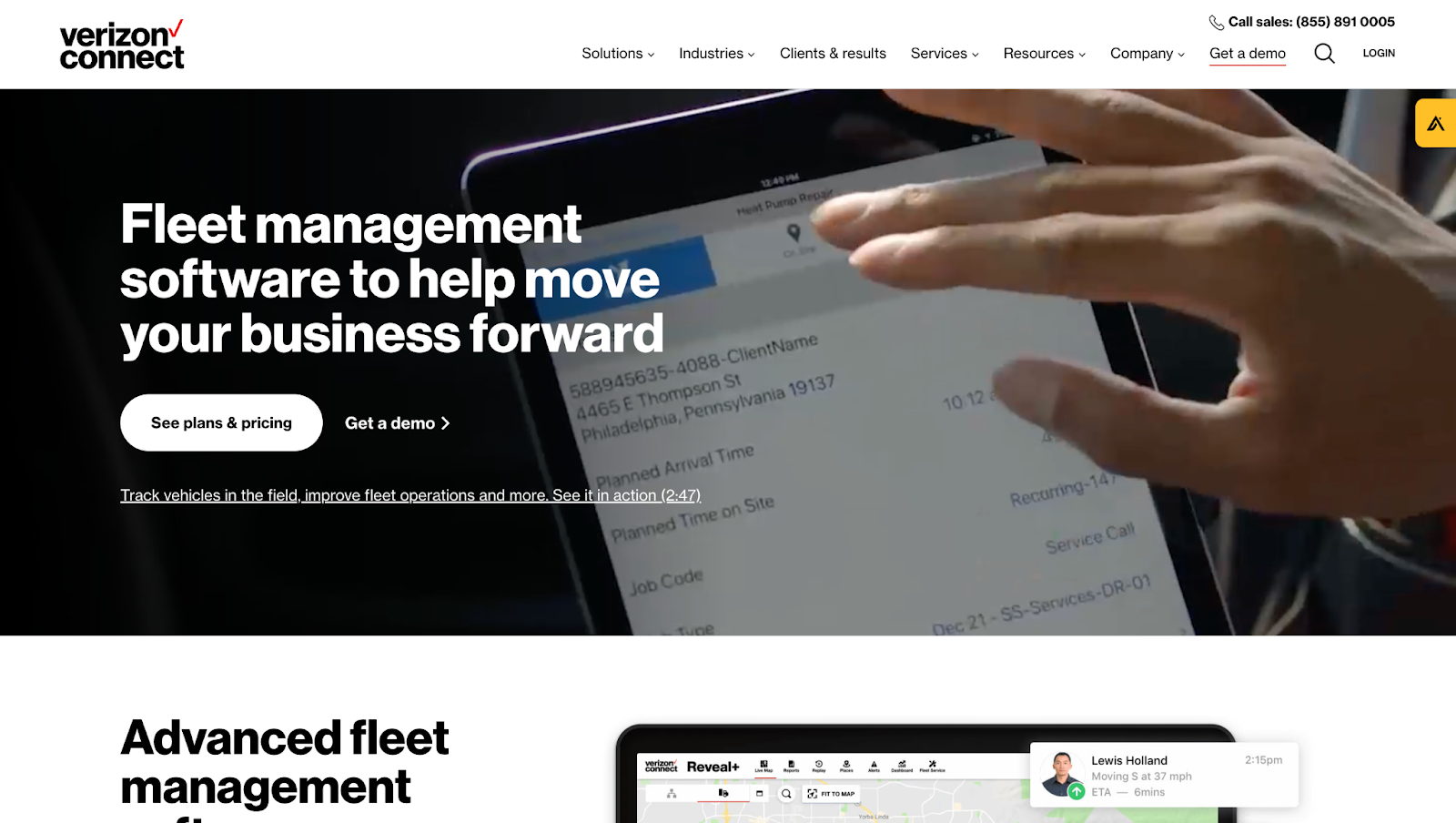
Task: Click the round search icon on the map preview
Action: point(786,794)
